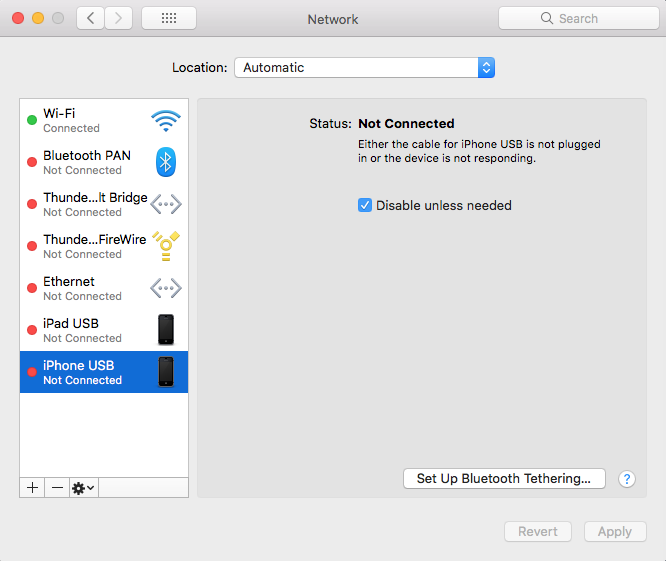Open the gear action menu

pos(84,488)
